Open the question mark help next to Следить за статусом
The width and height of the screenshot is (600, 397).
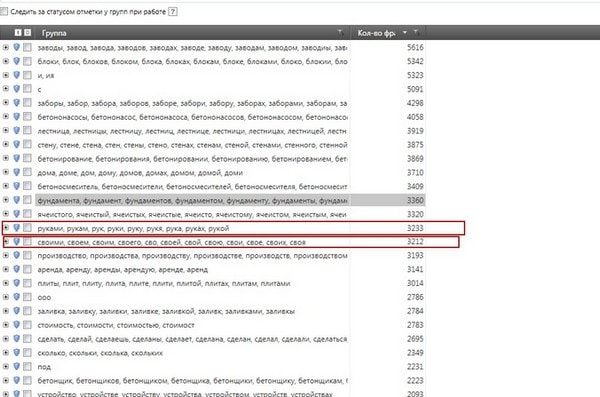point(173,11)
